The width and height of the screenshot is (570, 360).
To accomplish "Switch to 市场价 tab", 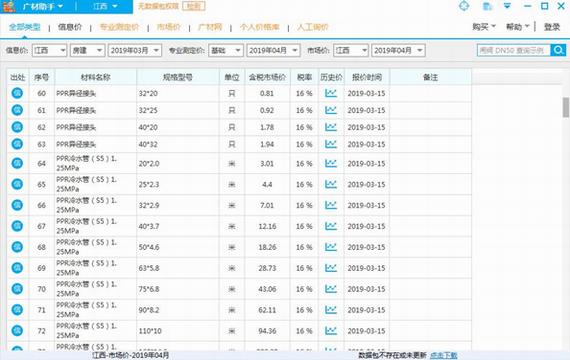I will 169,27.
